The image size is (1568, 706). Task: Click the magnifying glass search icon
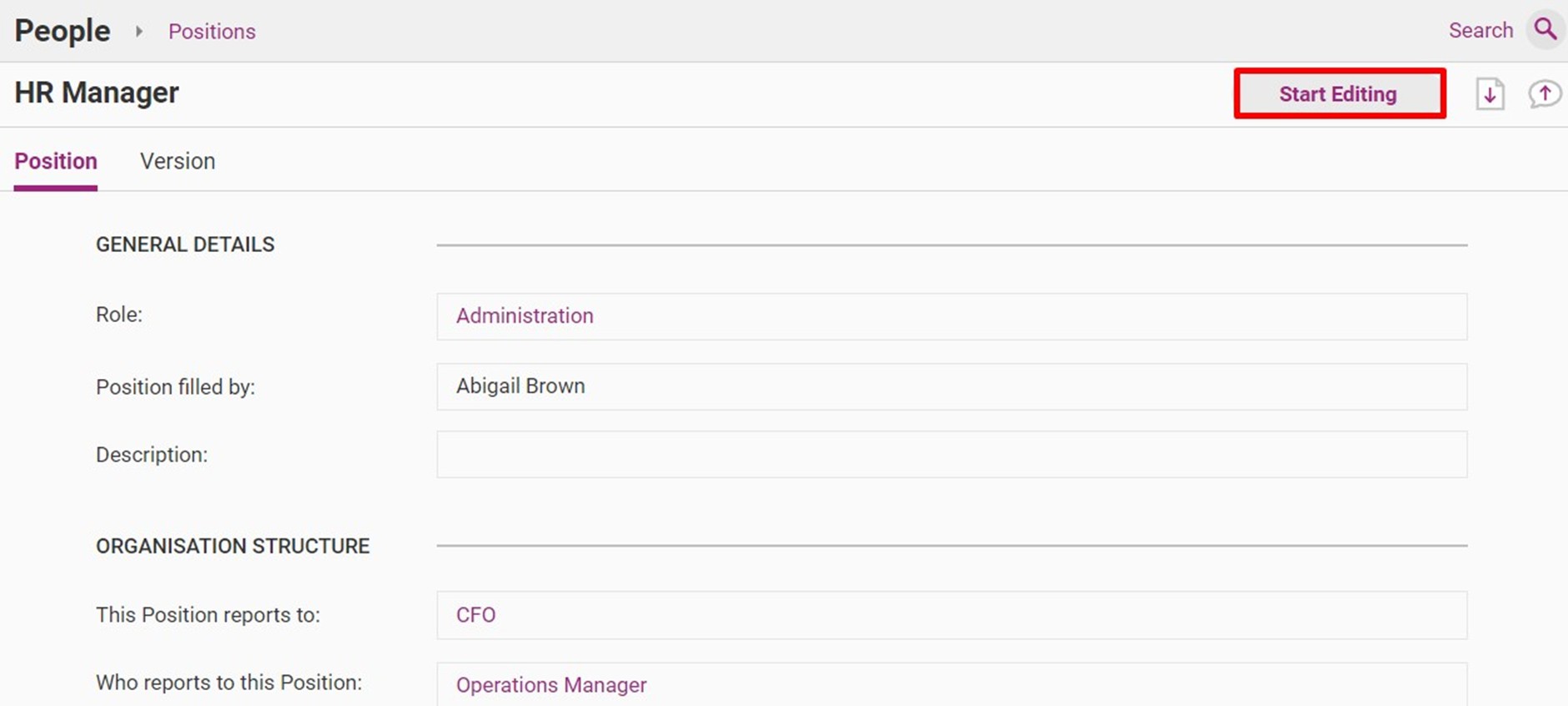[1545, 30]
